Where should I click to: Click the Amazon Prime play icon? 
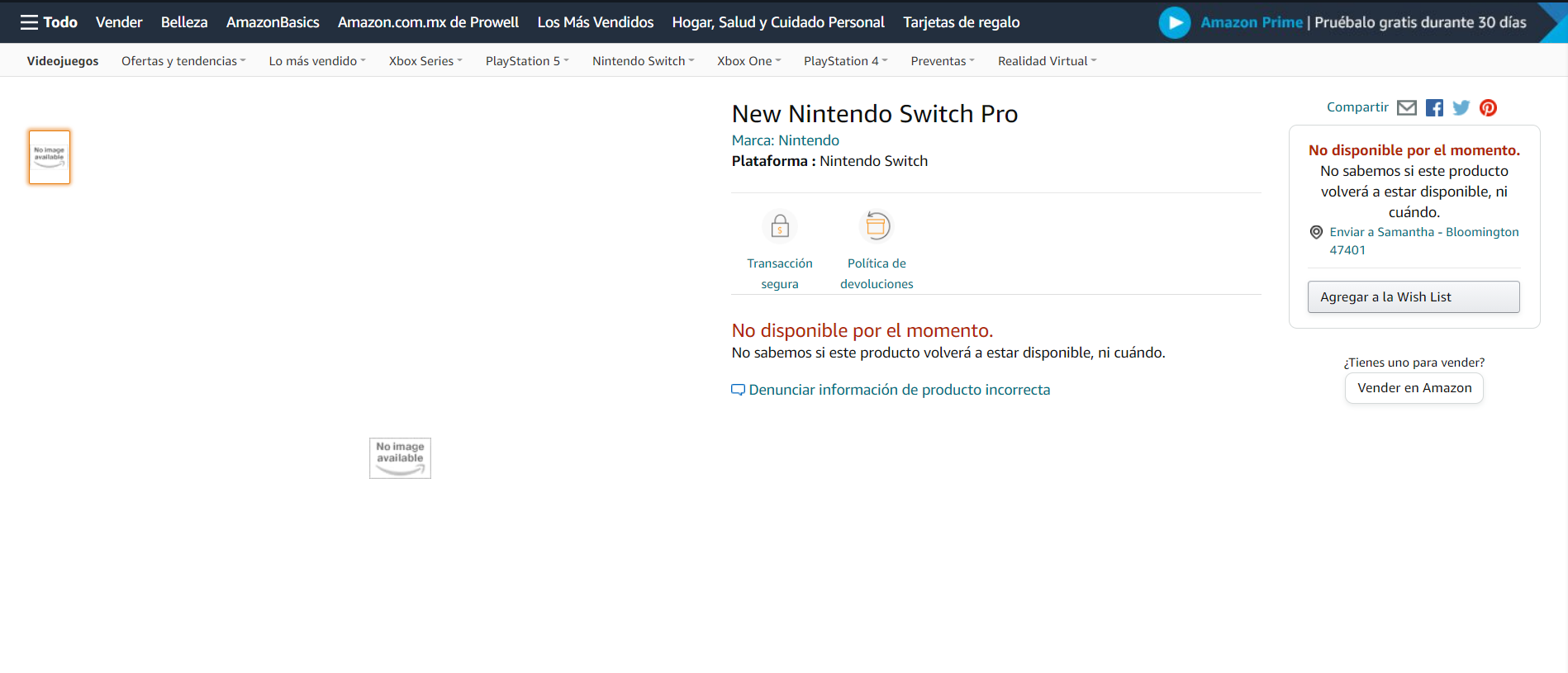click(1175, 22)
